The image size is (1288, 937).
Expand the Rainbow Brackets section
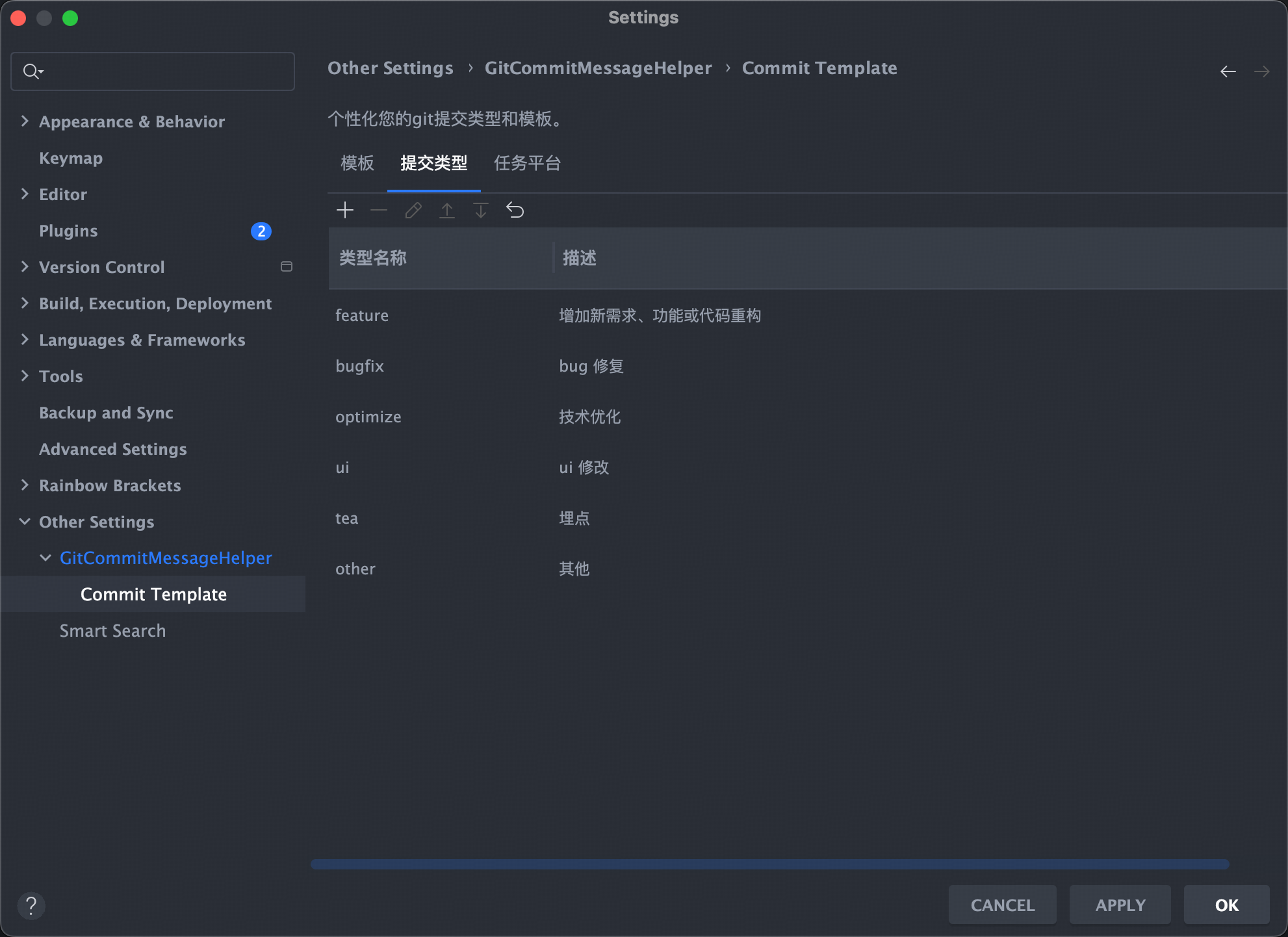point(25,485)
